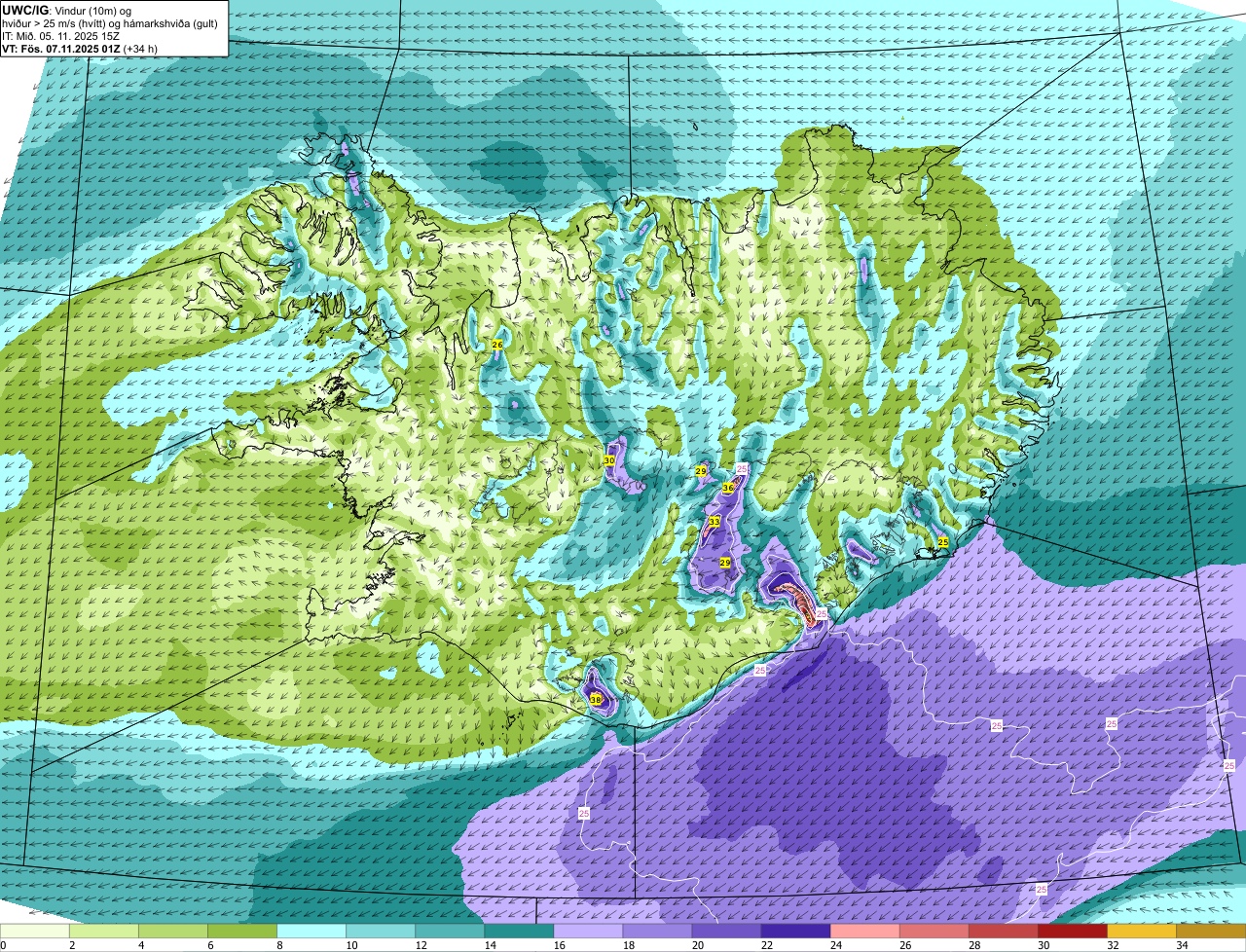Image resolution: width=1246 pixels, height=952 pixels.
Task: Pick the 22–24 m/s dark indigo legend swatch
Action: click(795, 932)
